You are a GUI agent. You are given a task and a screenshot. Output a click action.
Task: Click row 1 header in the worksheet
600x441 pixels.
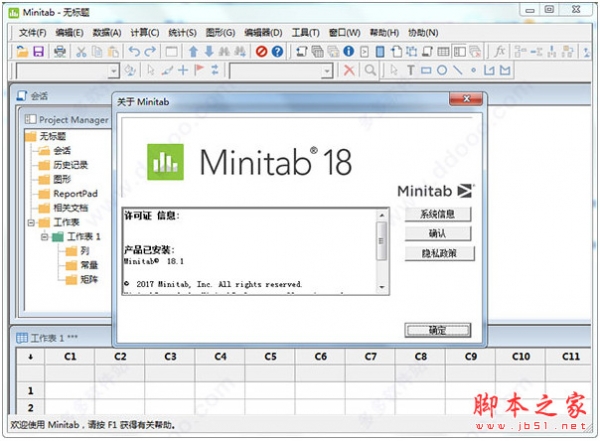[31, 391]
